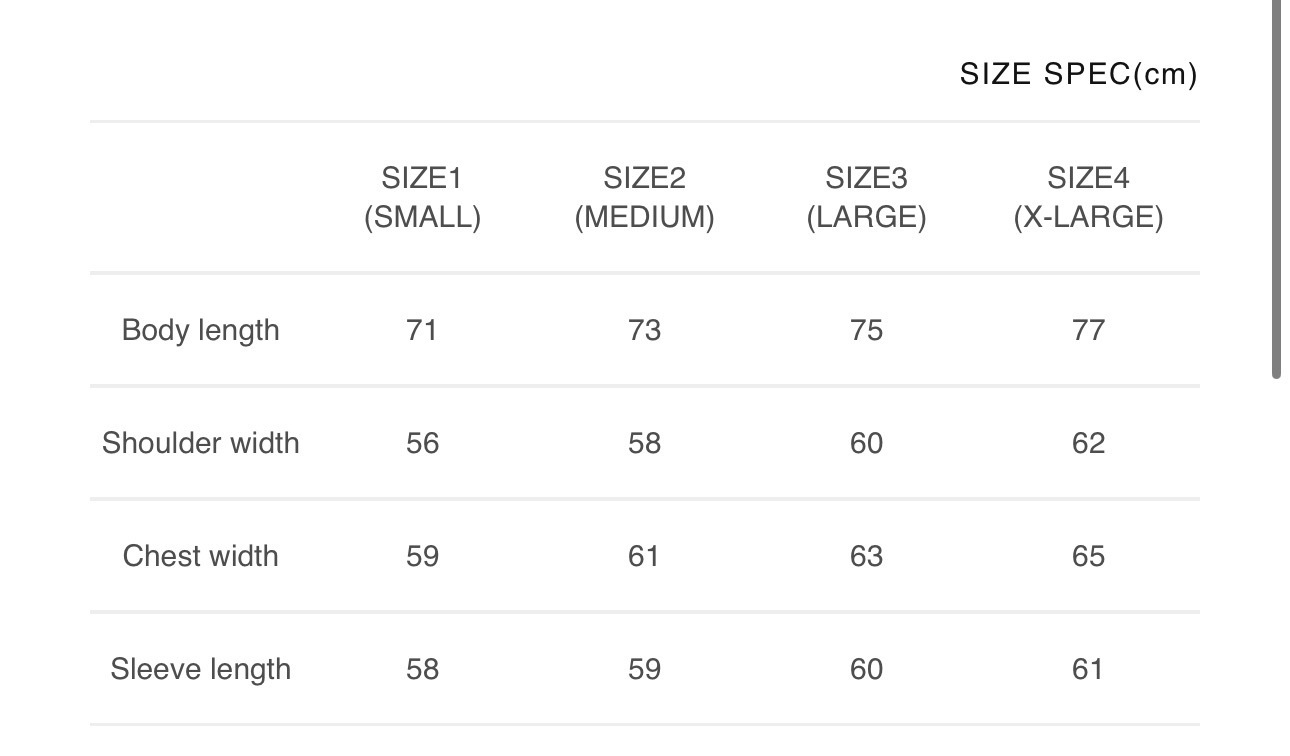Click the SIZE SPEC(cm) heading
Image resolution: width=1290 pixels, height=756 pixels.
pos(1078,75)
